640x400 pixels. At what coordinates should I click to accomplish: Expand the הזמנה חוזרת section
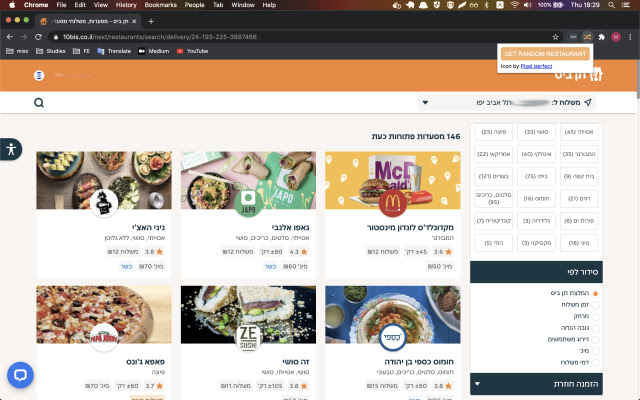pyautogui.click(x=536, y=384)
